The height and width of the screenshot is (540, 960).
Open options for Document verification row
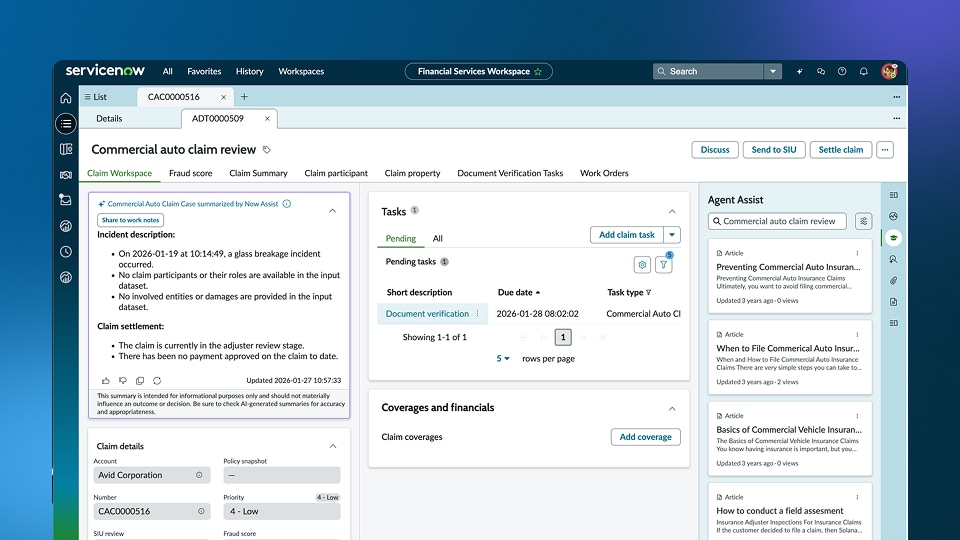(478, 313)
